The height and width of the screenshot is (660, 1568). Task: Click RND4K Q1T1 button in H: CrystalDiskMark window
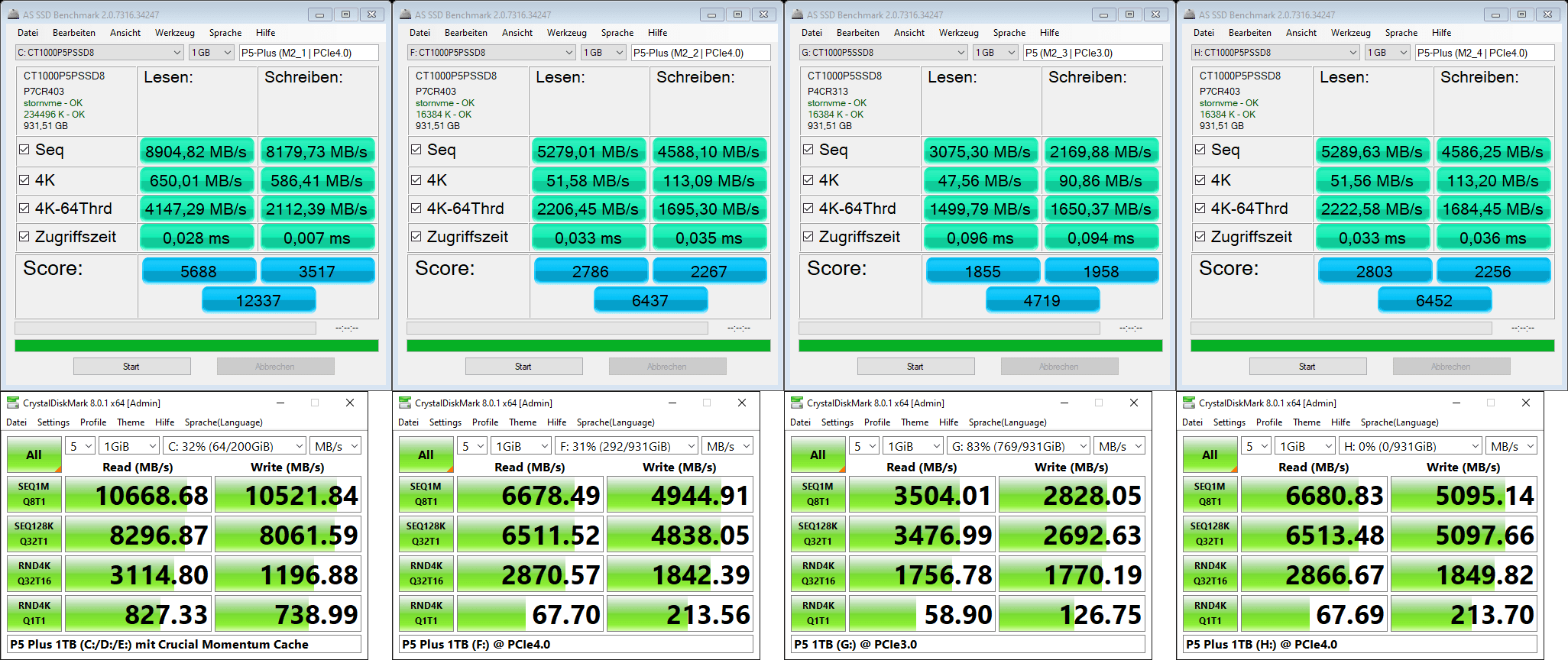[x=1210, y=613]
